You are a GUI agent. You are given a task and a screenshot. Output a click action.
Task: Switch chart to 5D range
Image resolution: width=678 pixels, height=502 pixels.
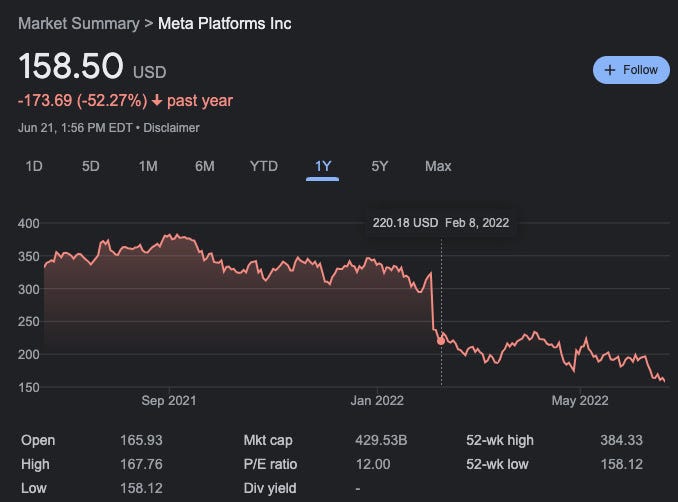tap(90, 166)
